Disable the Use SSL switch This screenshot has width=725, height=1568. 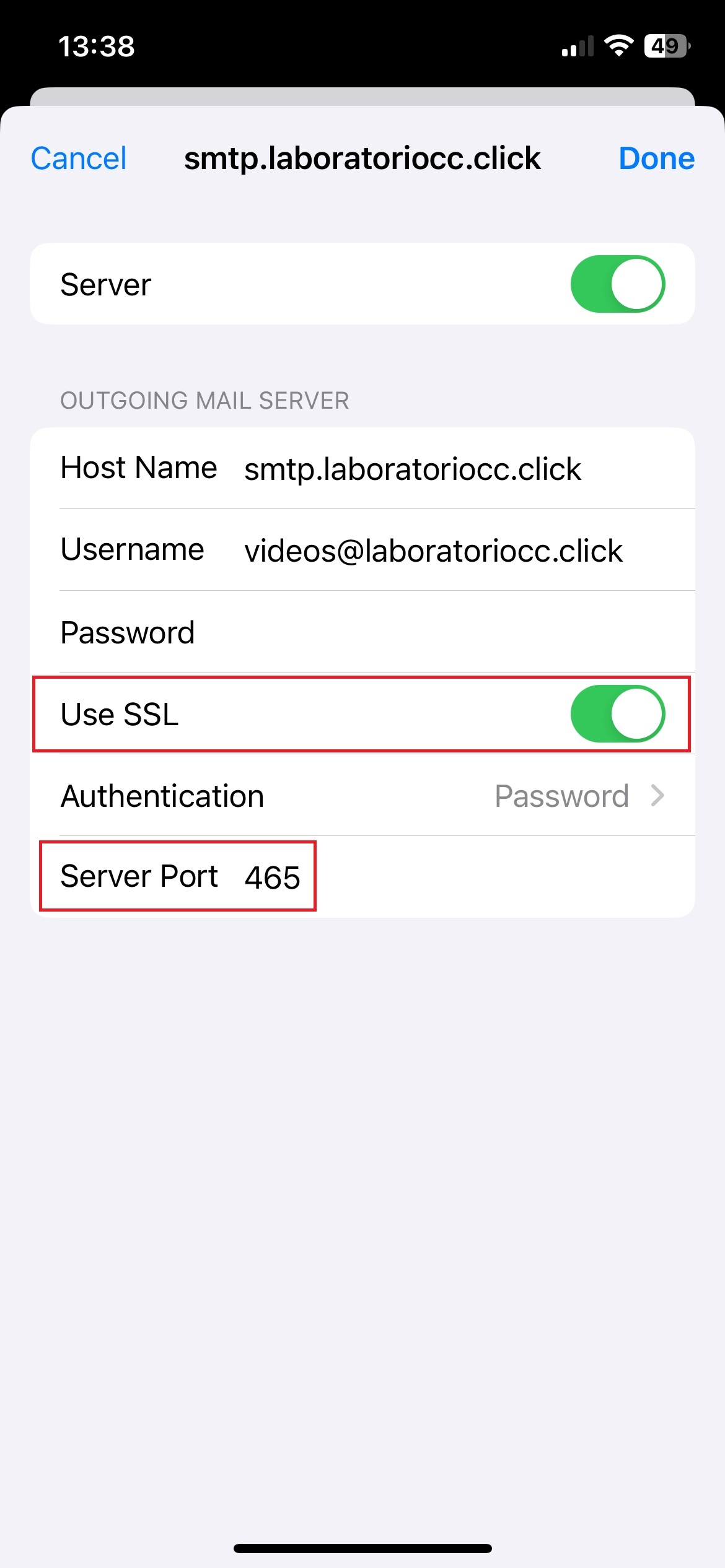point(618,713)
